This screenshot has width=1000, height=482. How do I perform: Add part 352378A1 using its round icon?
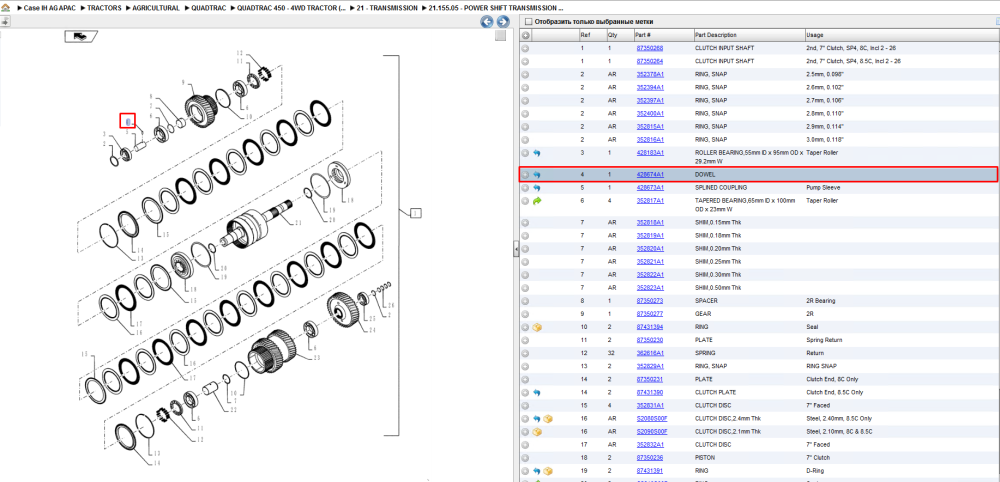[526, 74]
